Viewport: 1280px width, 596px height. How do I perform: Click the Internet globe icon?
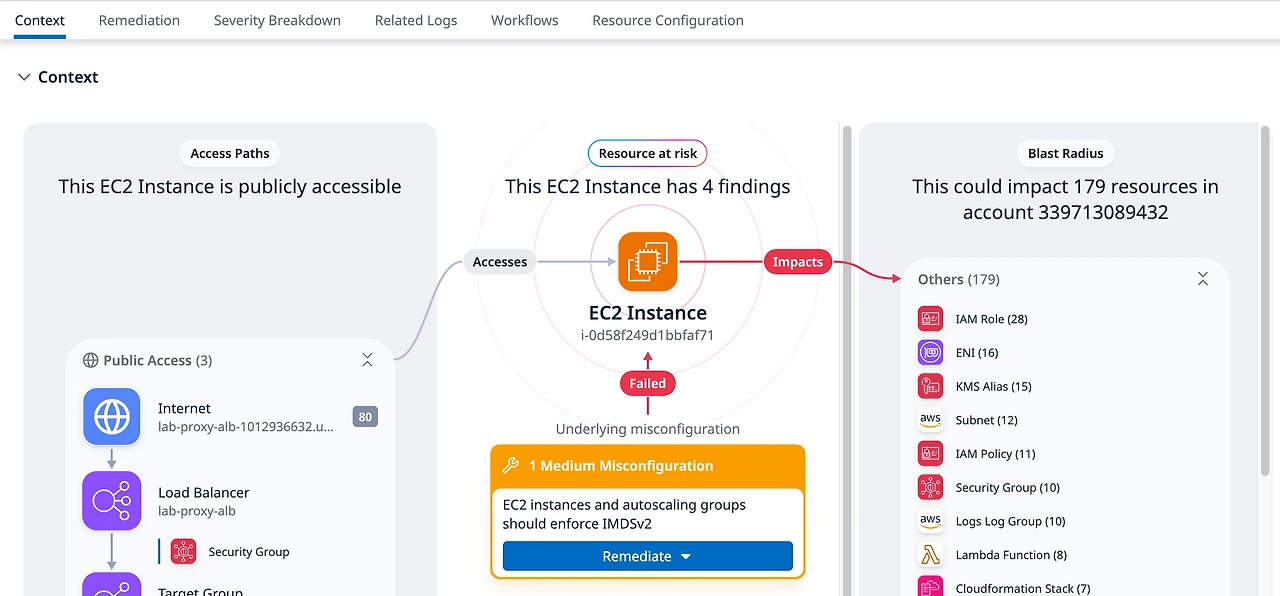(x=111, y=416)
